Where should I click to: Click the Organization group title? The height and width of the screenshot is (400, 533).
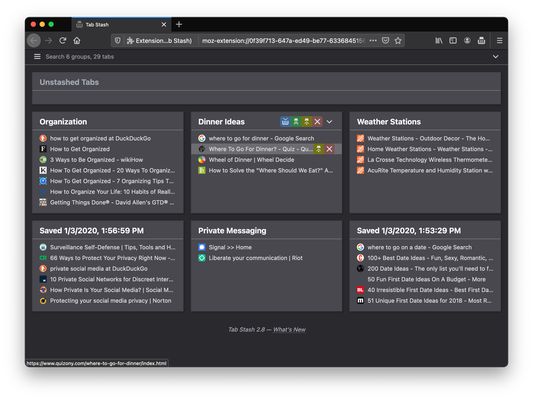[x=63, y=122]
